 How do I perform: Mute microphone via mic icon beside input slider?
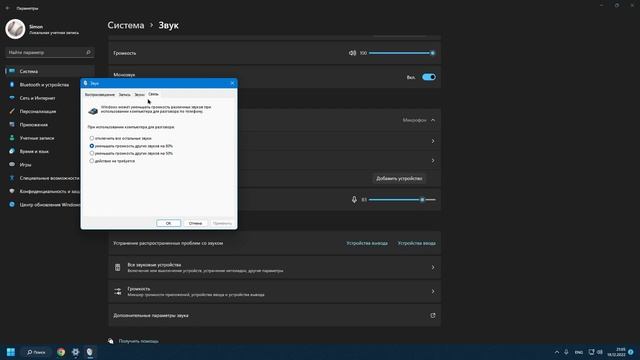coord(354,200)
